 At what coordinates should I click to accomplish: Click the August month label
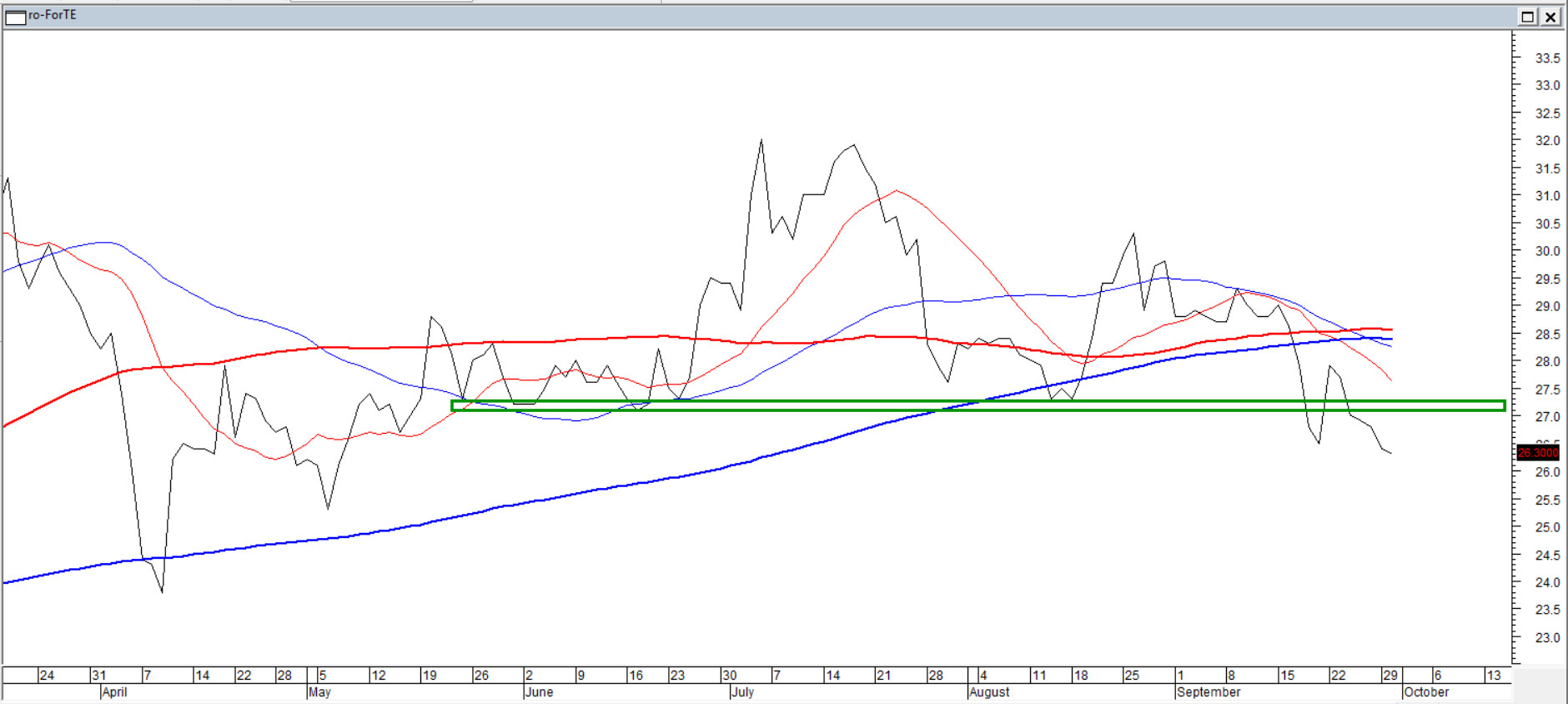coord(989,692)
